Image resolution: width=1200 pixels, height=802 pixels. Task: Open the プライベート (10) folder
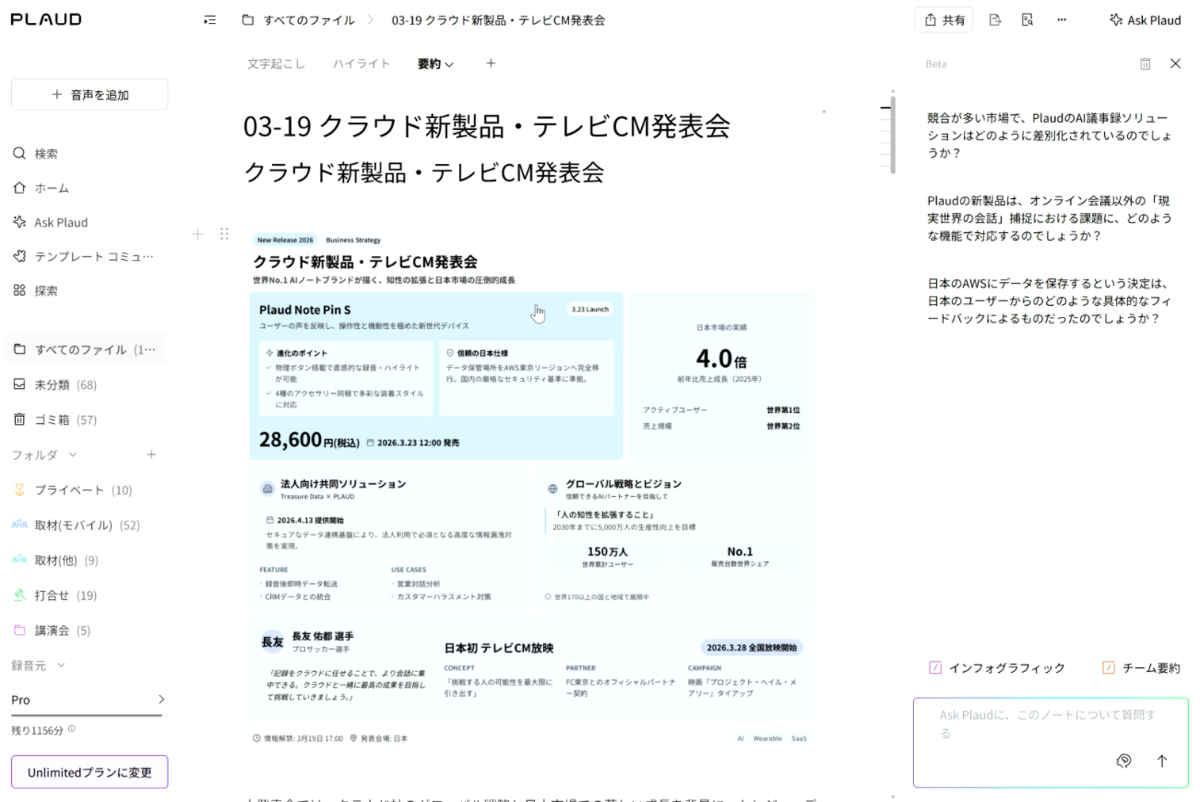[x=85, y=490]
